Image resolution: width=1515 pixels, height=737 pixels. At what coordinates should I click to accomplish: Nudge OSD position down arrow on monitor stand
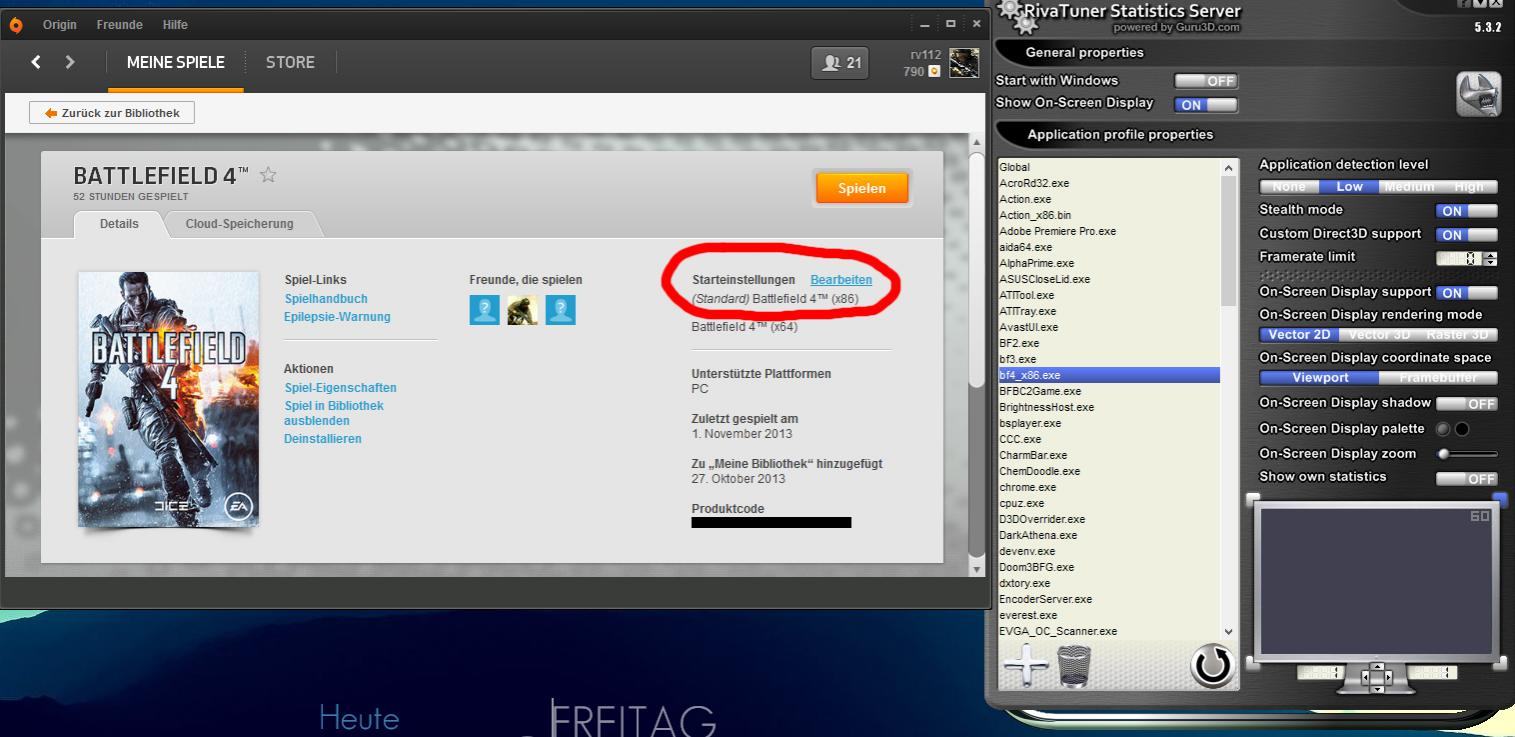(1377, 688)
